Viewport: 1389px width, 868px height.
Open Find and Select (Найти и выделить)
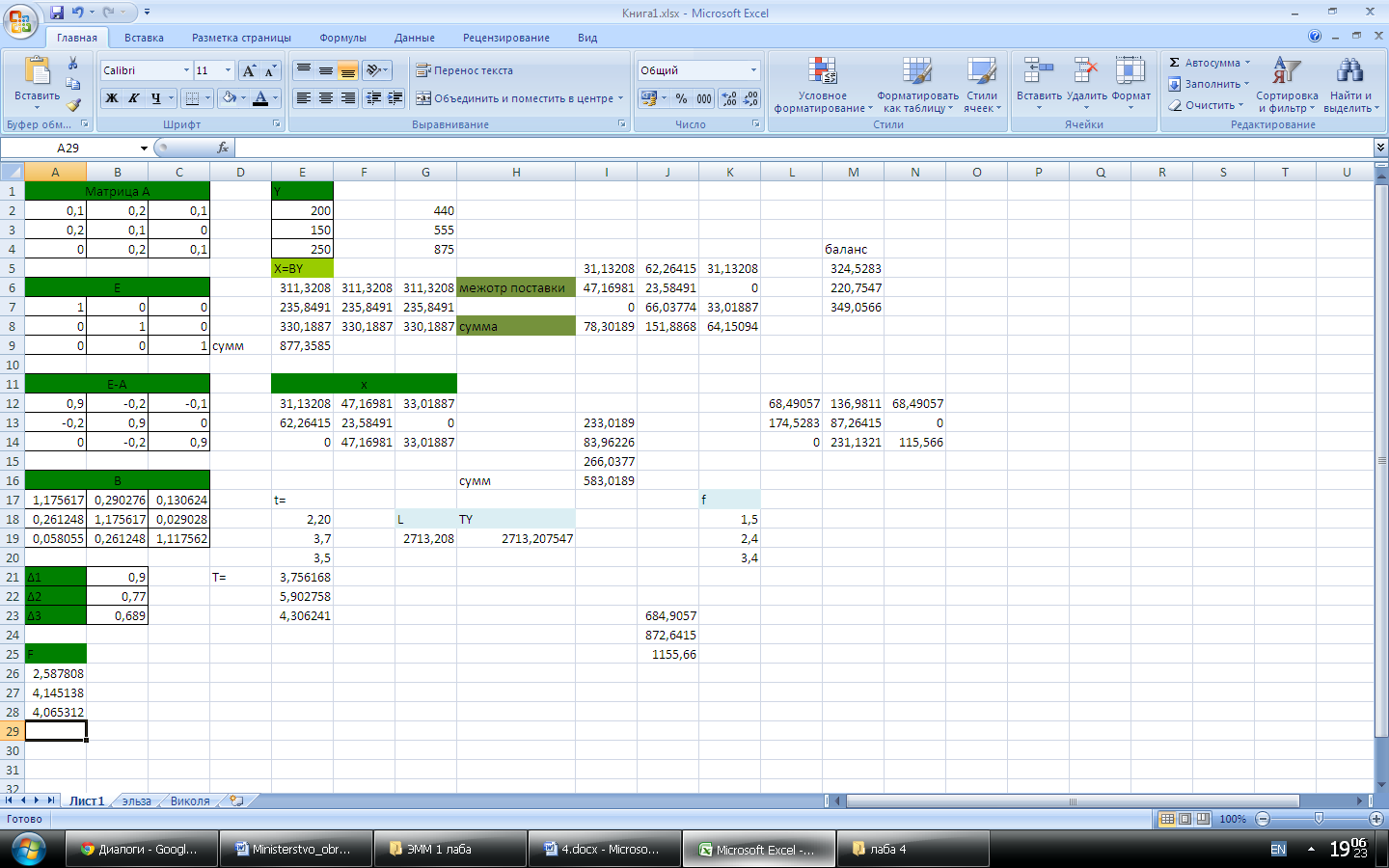coord(1350,85)
